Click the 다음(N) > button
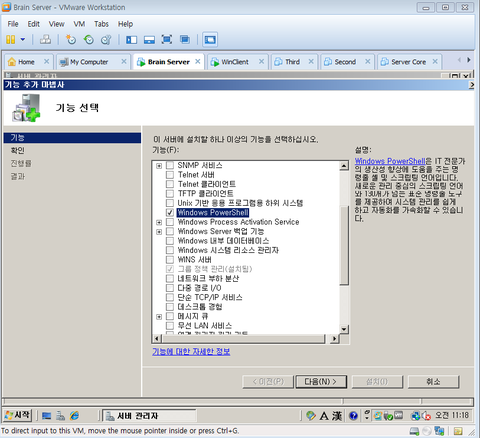The height and width of the screenshot is (438, 480). 321,382
